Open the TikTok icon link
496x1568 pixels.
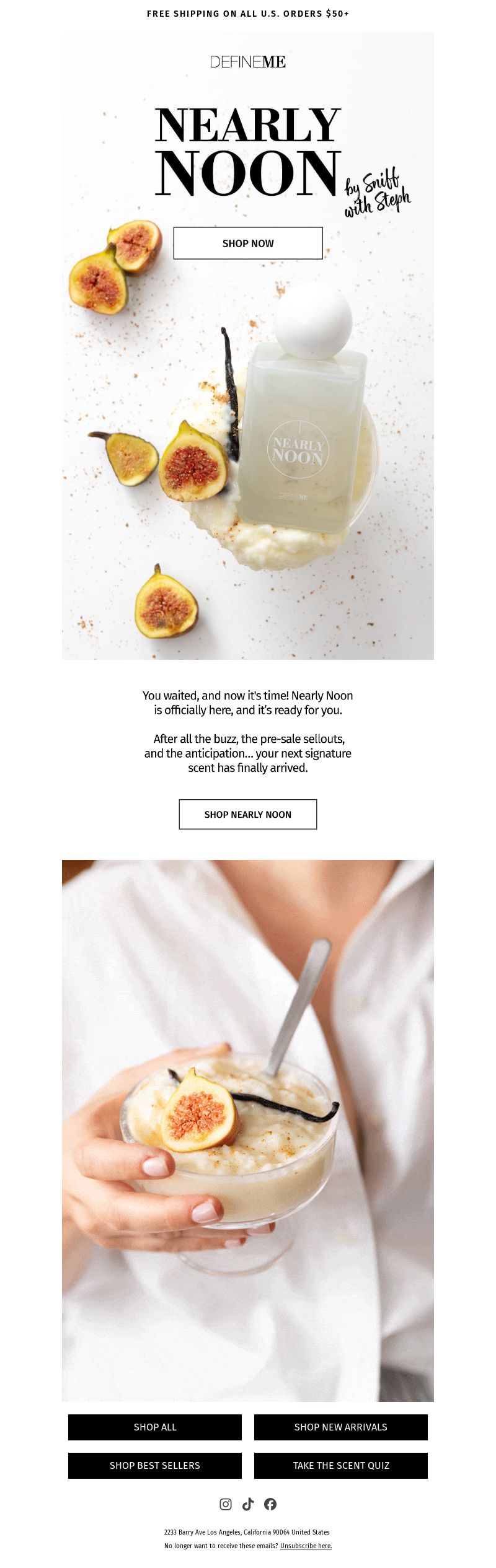coord(248,1504)
